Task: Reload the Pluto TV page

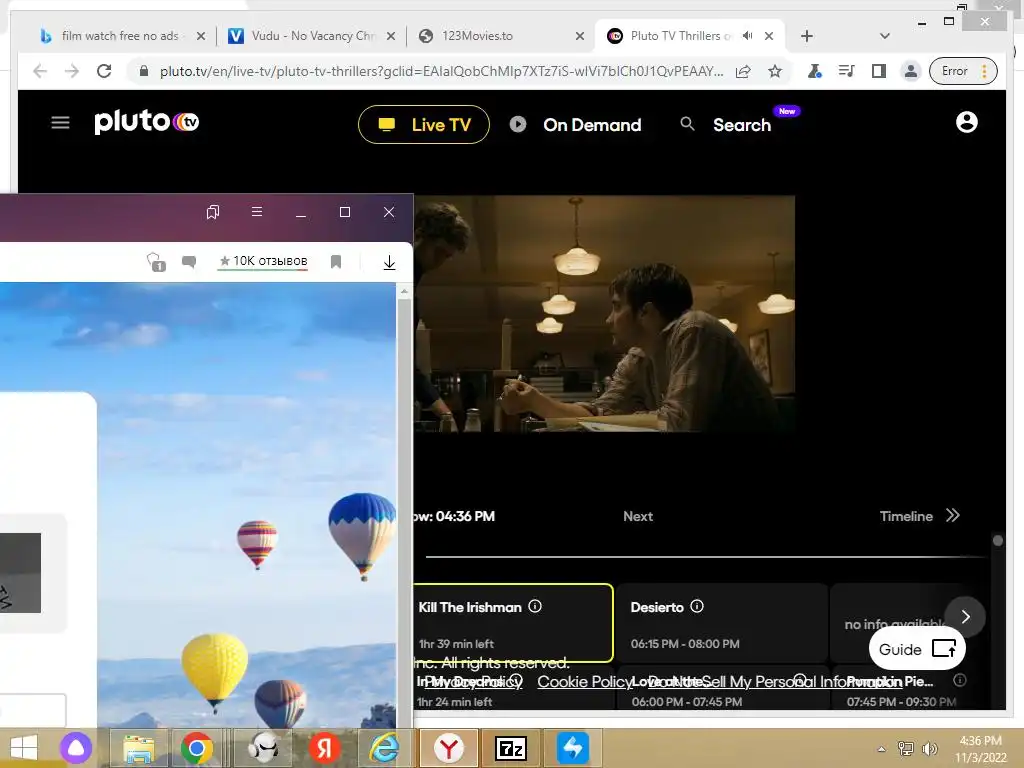Action: click(x=104, y=71)
